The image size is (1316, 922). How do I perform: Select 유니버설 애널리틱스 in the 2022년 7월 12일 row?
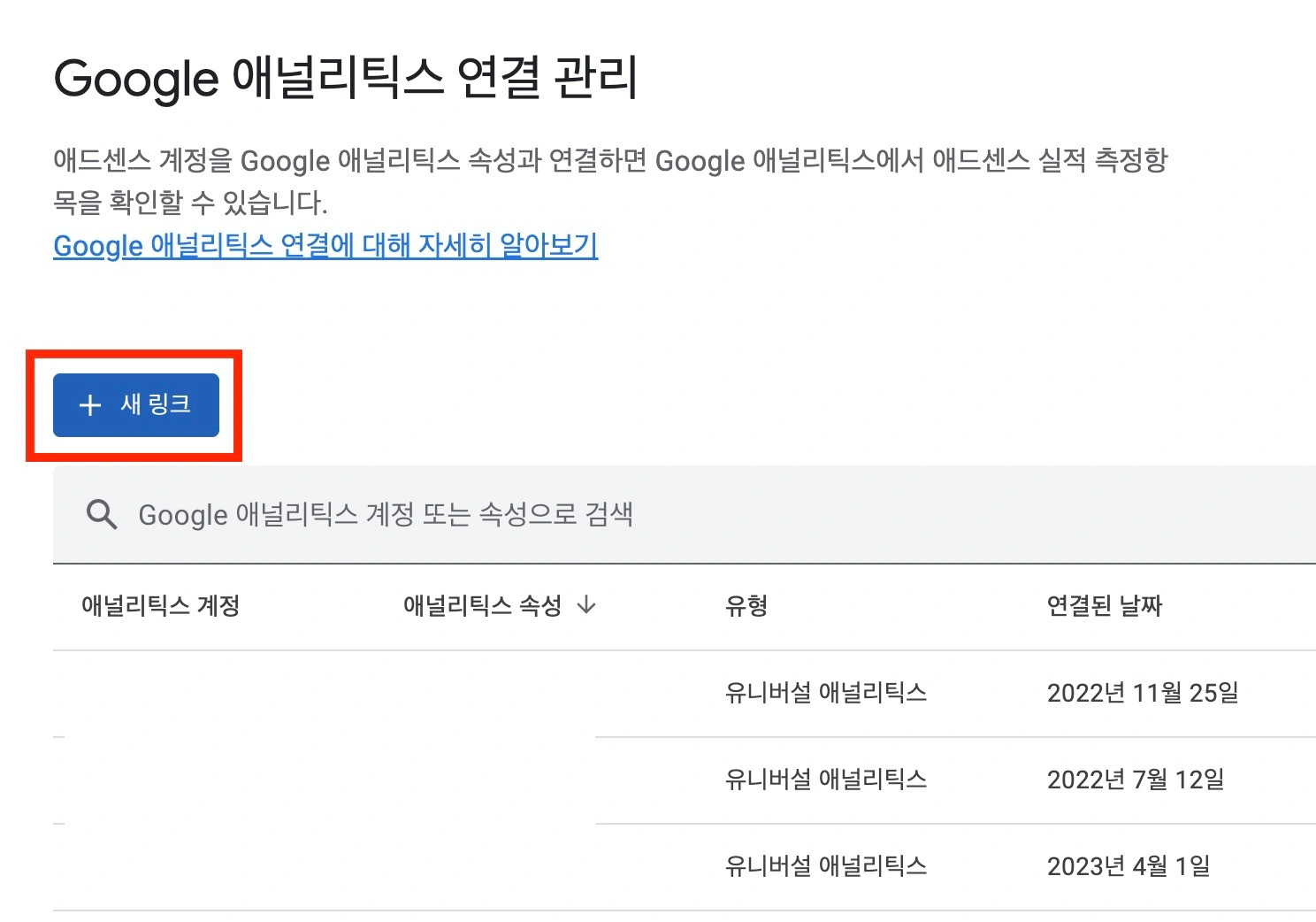point(826,780)
